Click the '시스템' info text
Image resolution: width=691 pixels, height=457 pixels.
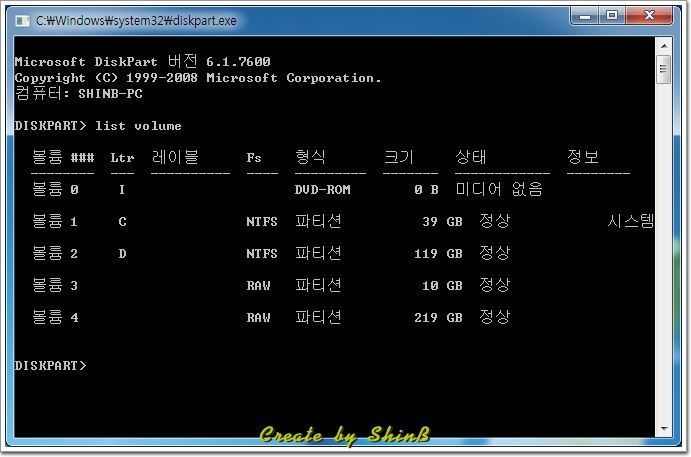tap(630, 221)
